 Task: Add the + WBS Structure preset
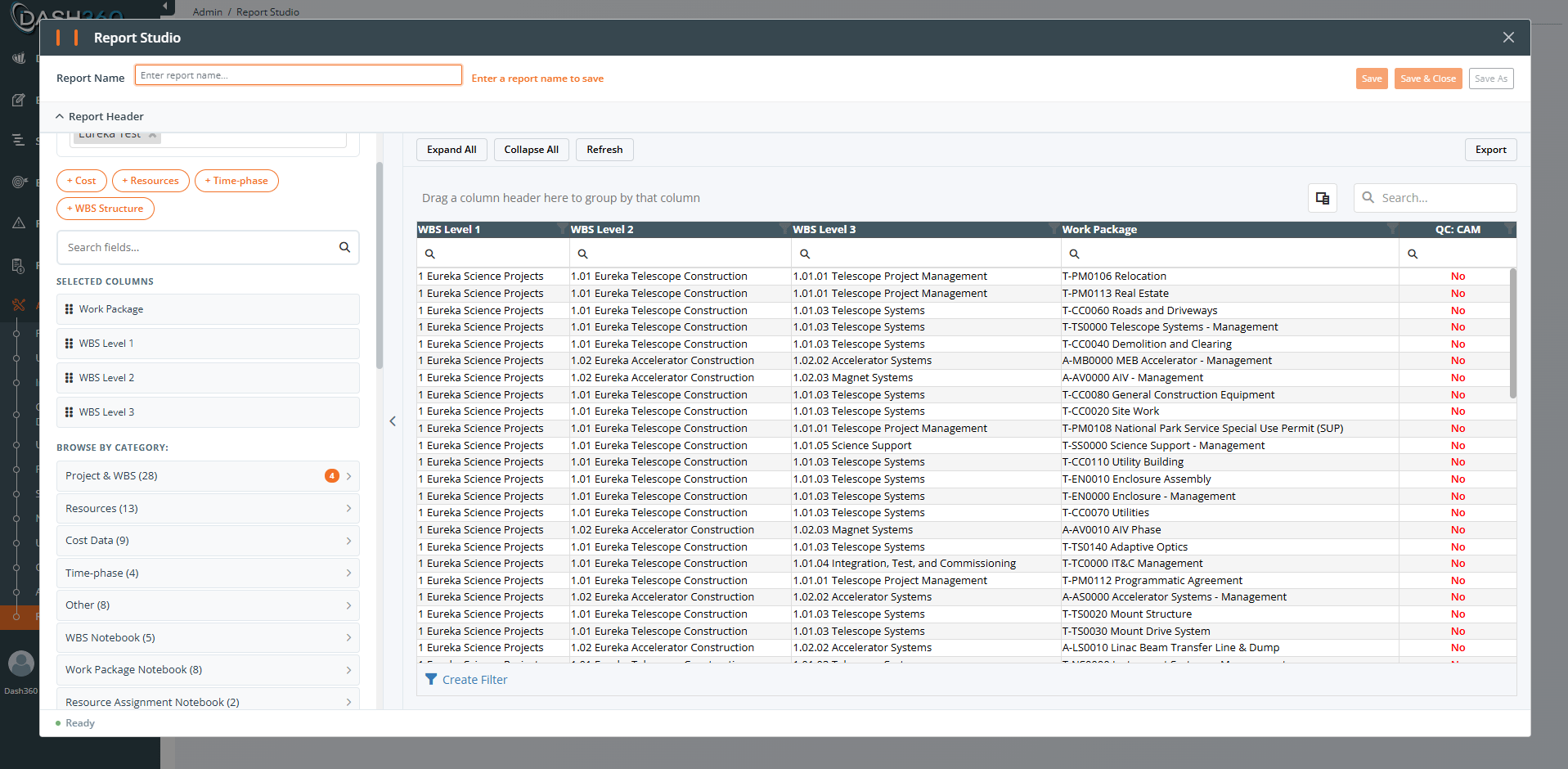click(x=106, y=209)
